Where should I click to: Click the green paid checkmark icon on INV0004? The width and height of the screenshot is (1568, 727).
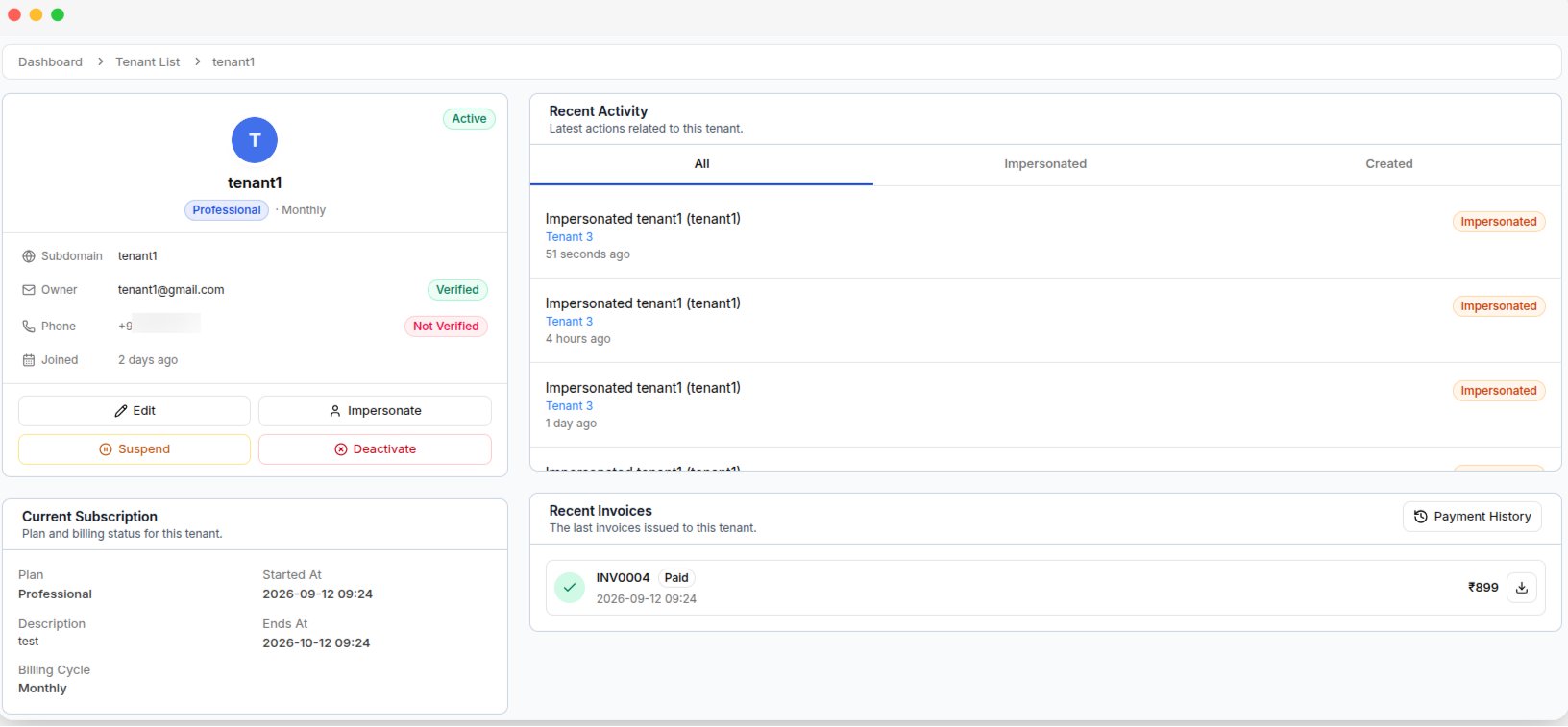coord(570,588)
